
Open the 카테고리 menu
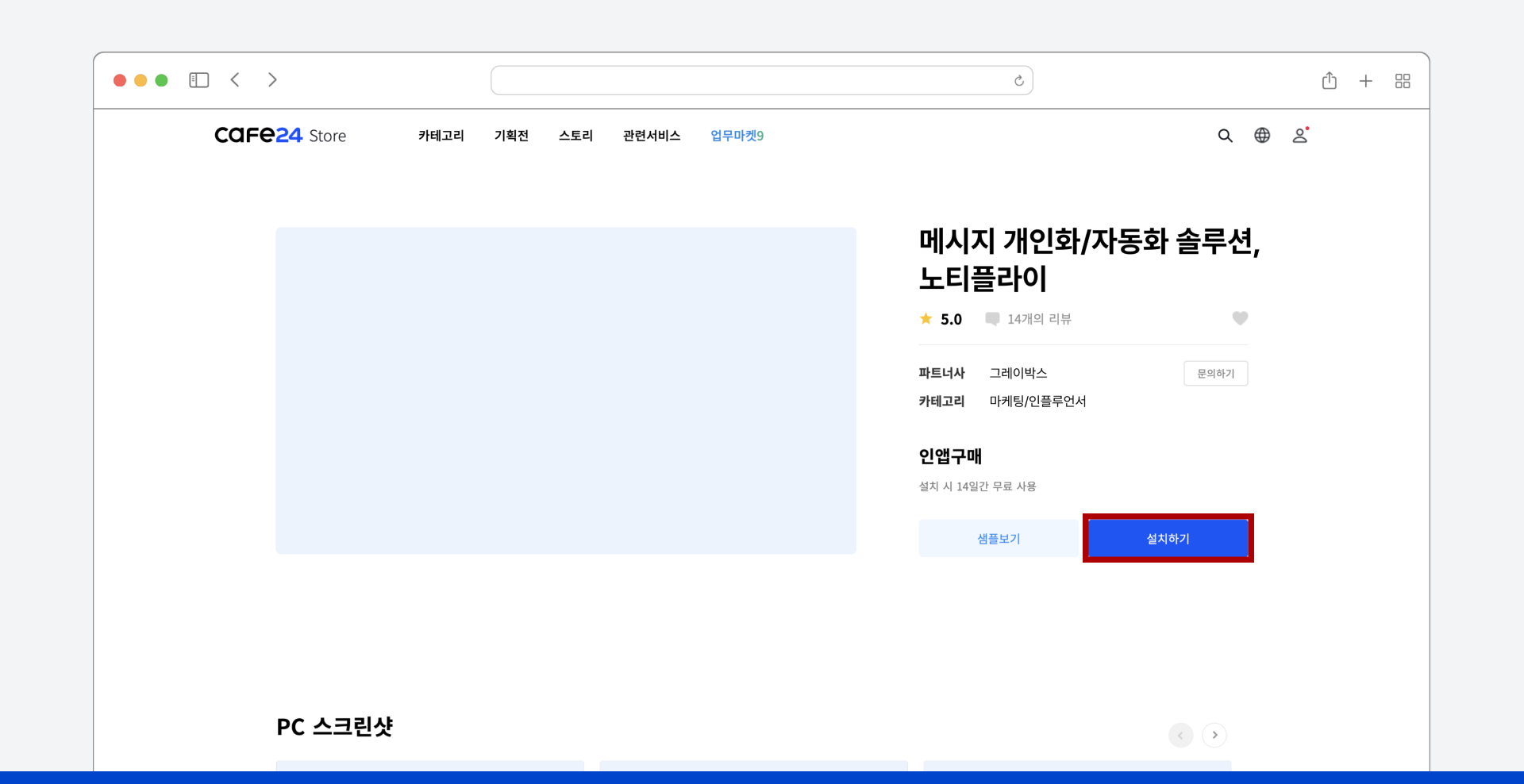point(441,136)
